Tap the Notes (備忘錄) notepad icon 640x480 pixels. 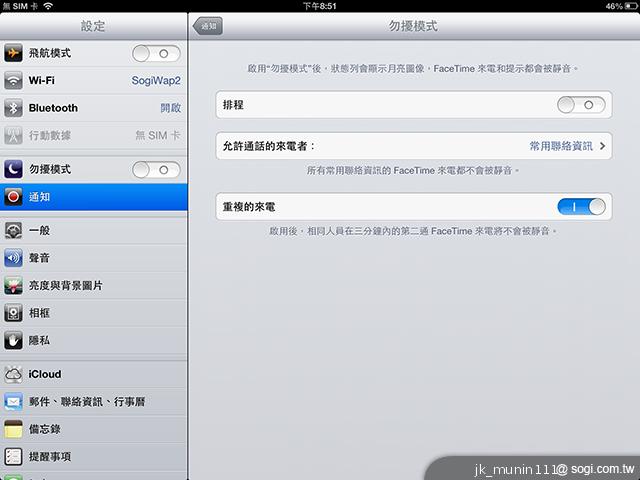pyautogui.click(x=13, y=429)
